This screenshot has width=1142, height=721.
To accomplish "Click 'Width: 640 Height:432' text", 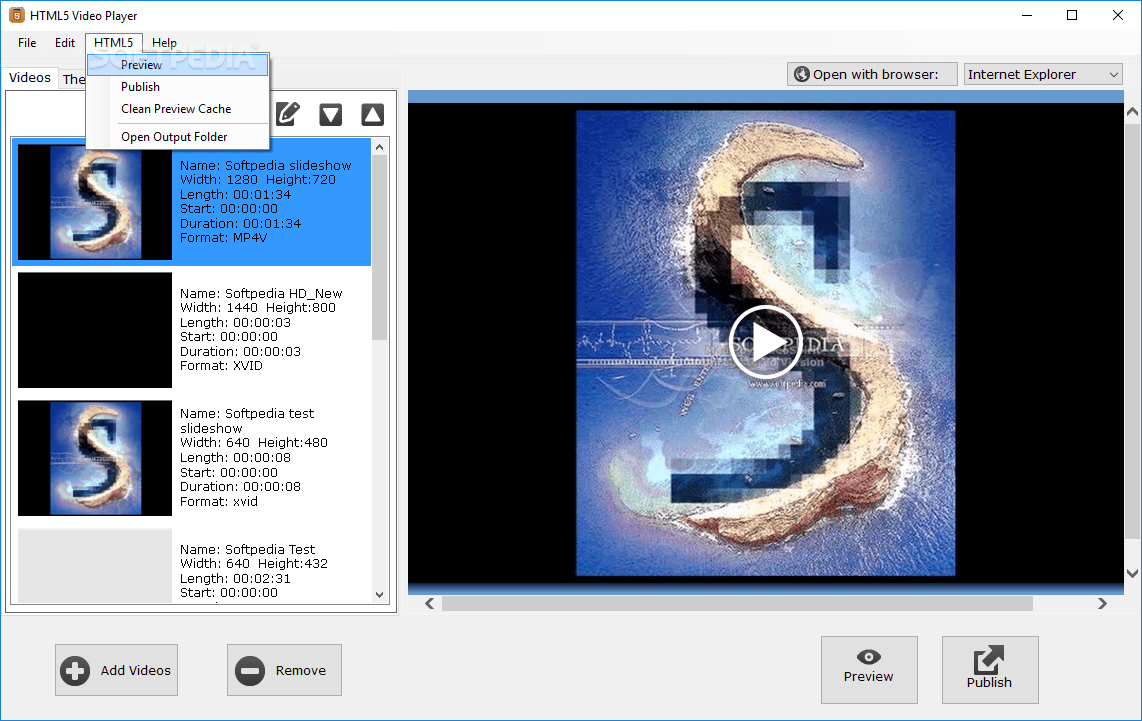I will coord(253,564).
